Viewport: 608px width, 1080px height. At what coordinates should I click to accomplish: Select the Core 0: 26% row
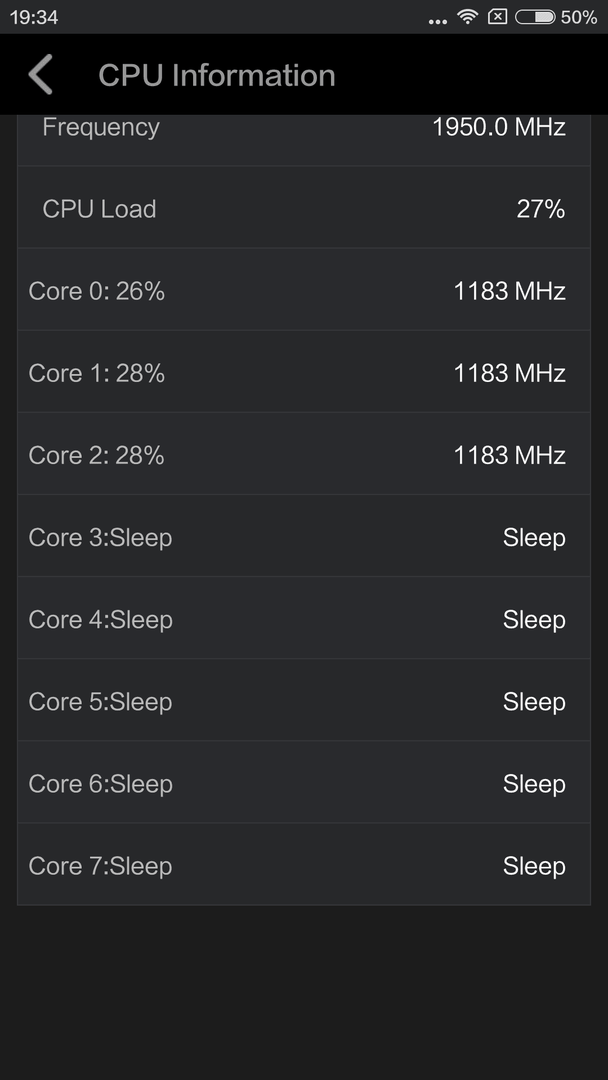(x=304, y=289)
